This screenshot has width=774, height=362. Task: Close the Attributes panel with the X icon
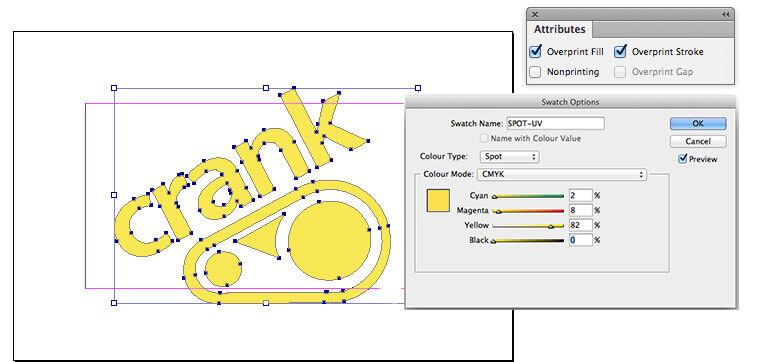click(x=535, y=15)
